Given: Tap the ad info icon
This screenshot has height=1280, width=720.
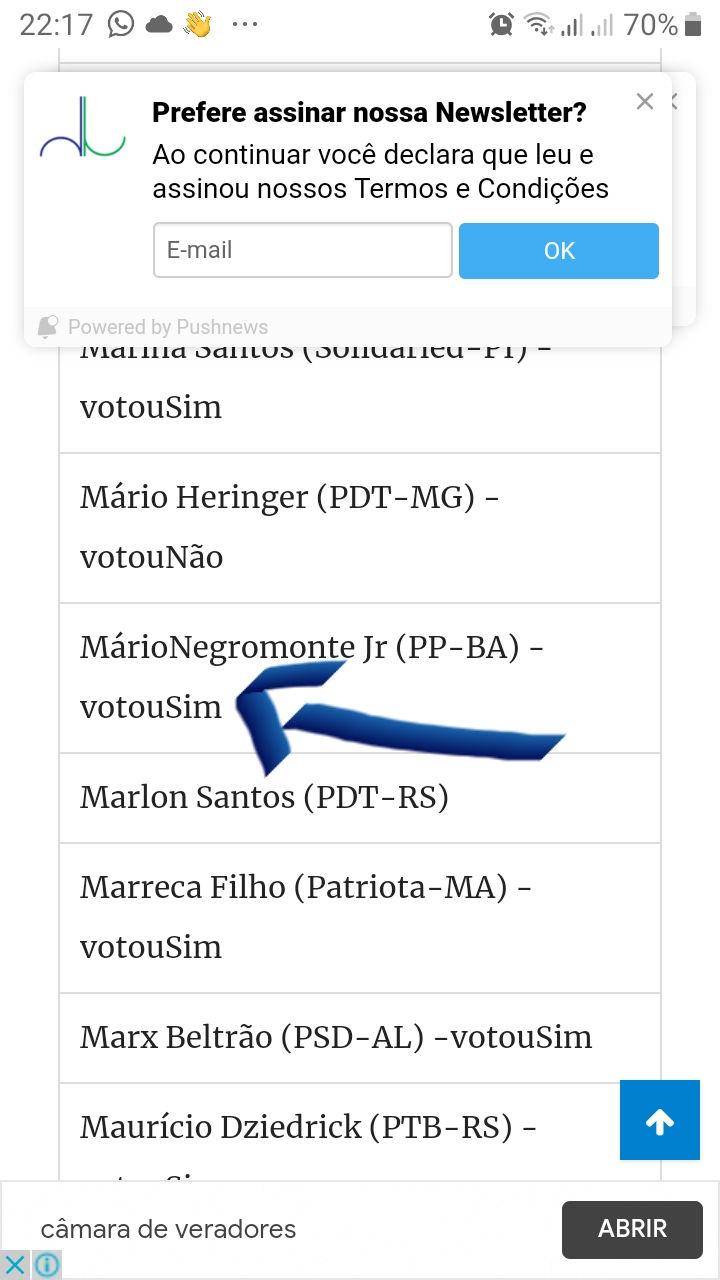Looking at the screenshot, I should point(46,1264).
